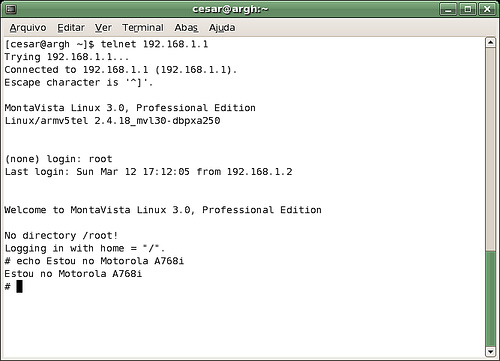Click the Welcome to MontaVista Linux line
The height and width of the screenshot is (361, 500).
pos(163,210)
